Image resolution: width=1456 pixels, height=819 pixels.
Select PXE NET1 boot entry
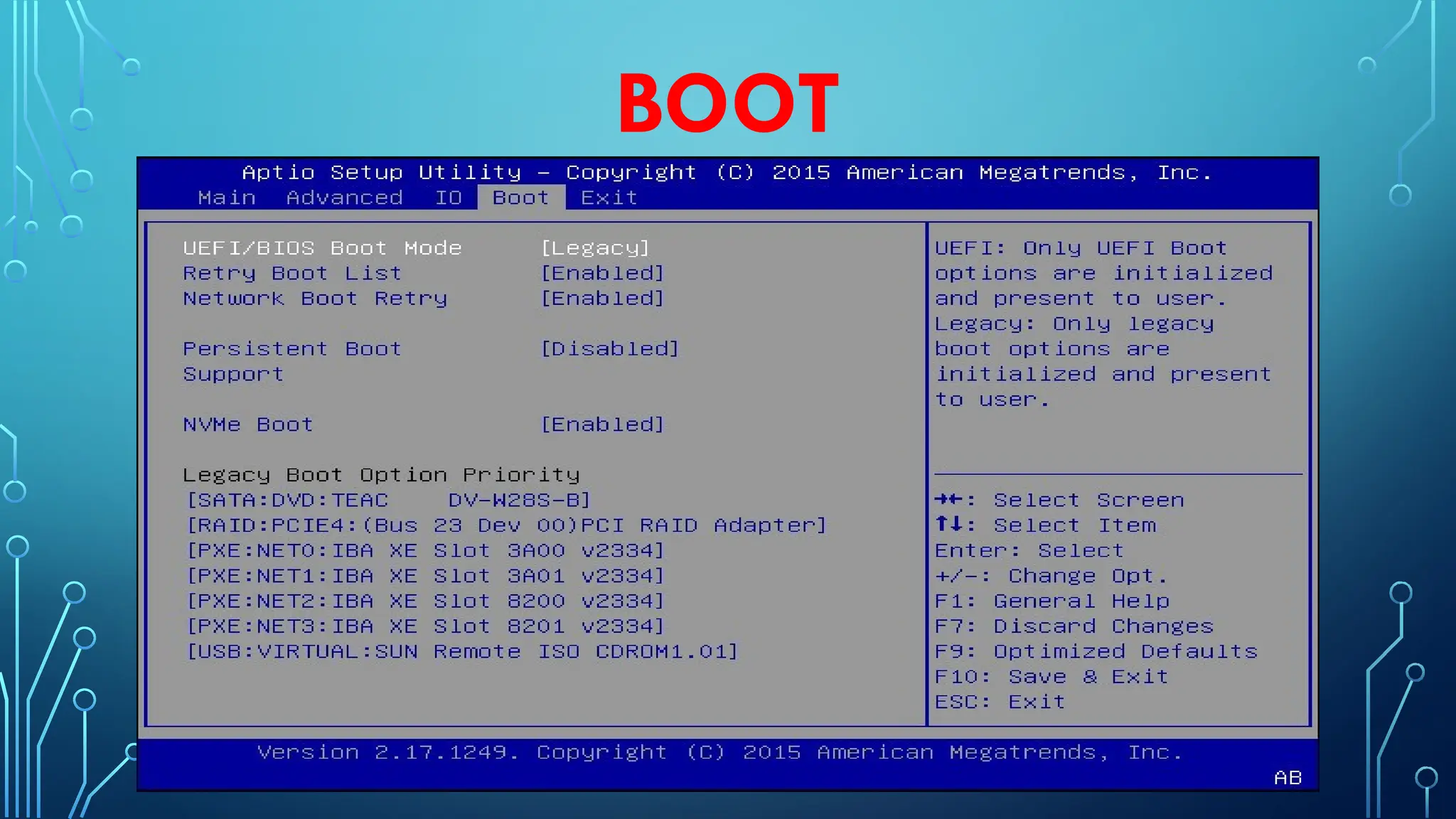(425, 576)
